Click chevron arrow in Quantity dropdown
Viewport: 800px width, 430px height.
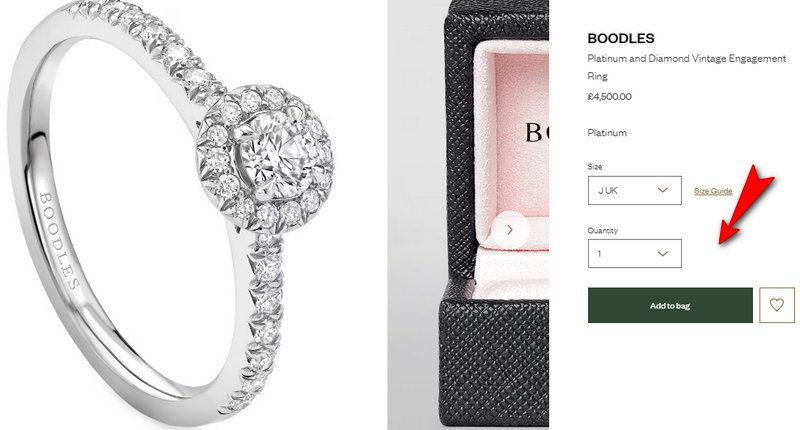tap(663, 254)
